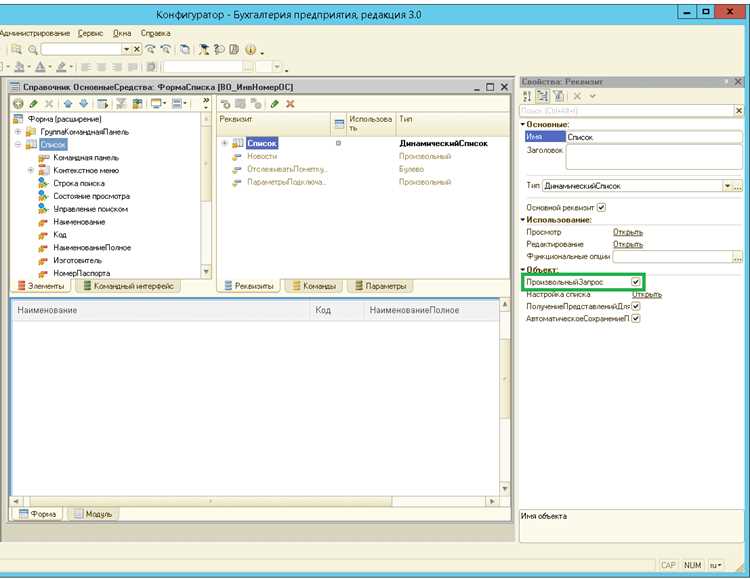750x579 pixels.
Task: Open the Тип dropdown list
Action: point(728,186)
